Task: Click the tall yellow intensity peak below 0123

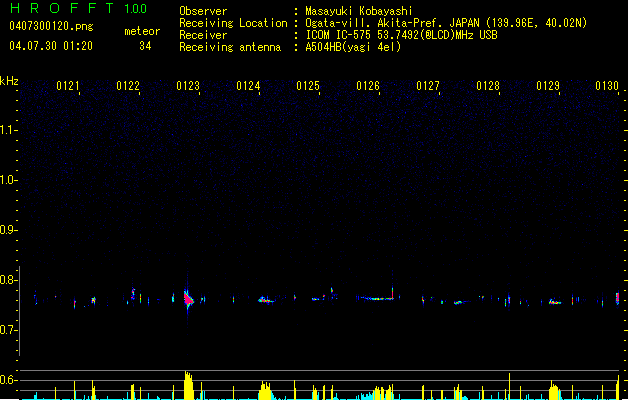Action: [x=188, y=385]
